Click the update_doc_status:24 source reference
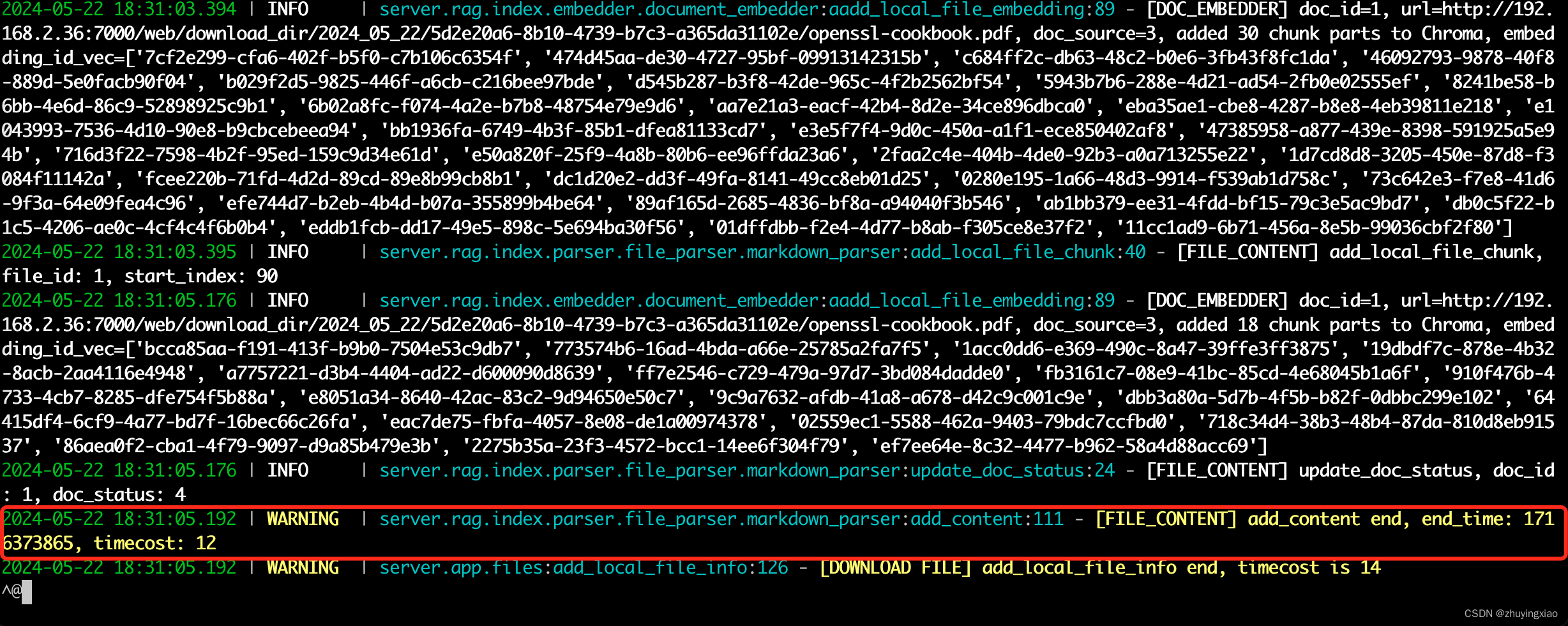This screenshot has height=626, width=1568. pyautogui.click(x=1013, y=470)
